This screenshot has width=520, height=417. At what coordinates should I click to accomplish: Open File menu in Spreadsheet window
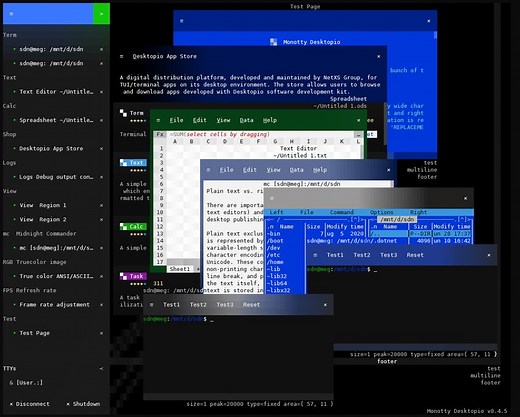(x=176, y=120)
